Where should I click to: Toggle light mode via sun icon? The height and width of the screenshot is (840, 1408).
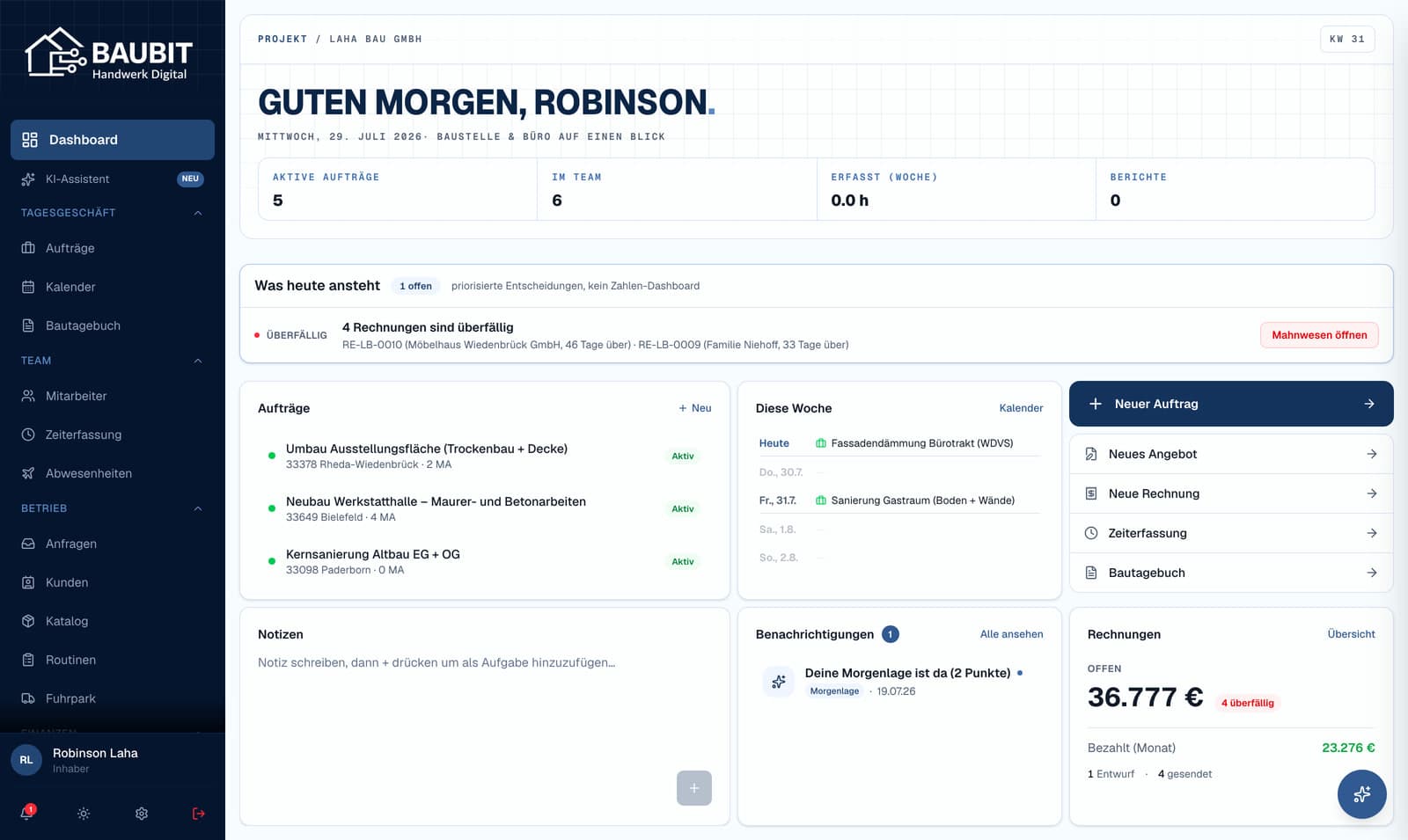point(84,814)
